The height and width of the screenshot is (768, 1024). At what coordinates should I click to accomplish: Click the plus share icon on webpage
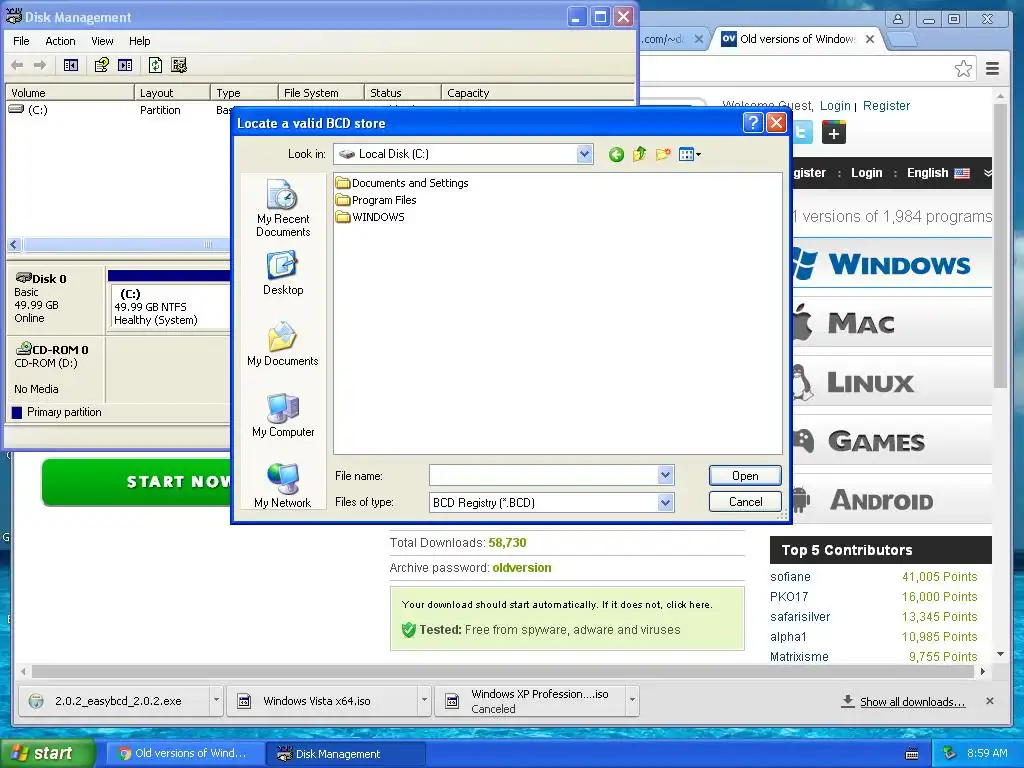tap(833, 133)
